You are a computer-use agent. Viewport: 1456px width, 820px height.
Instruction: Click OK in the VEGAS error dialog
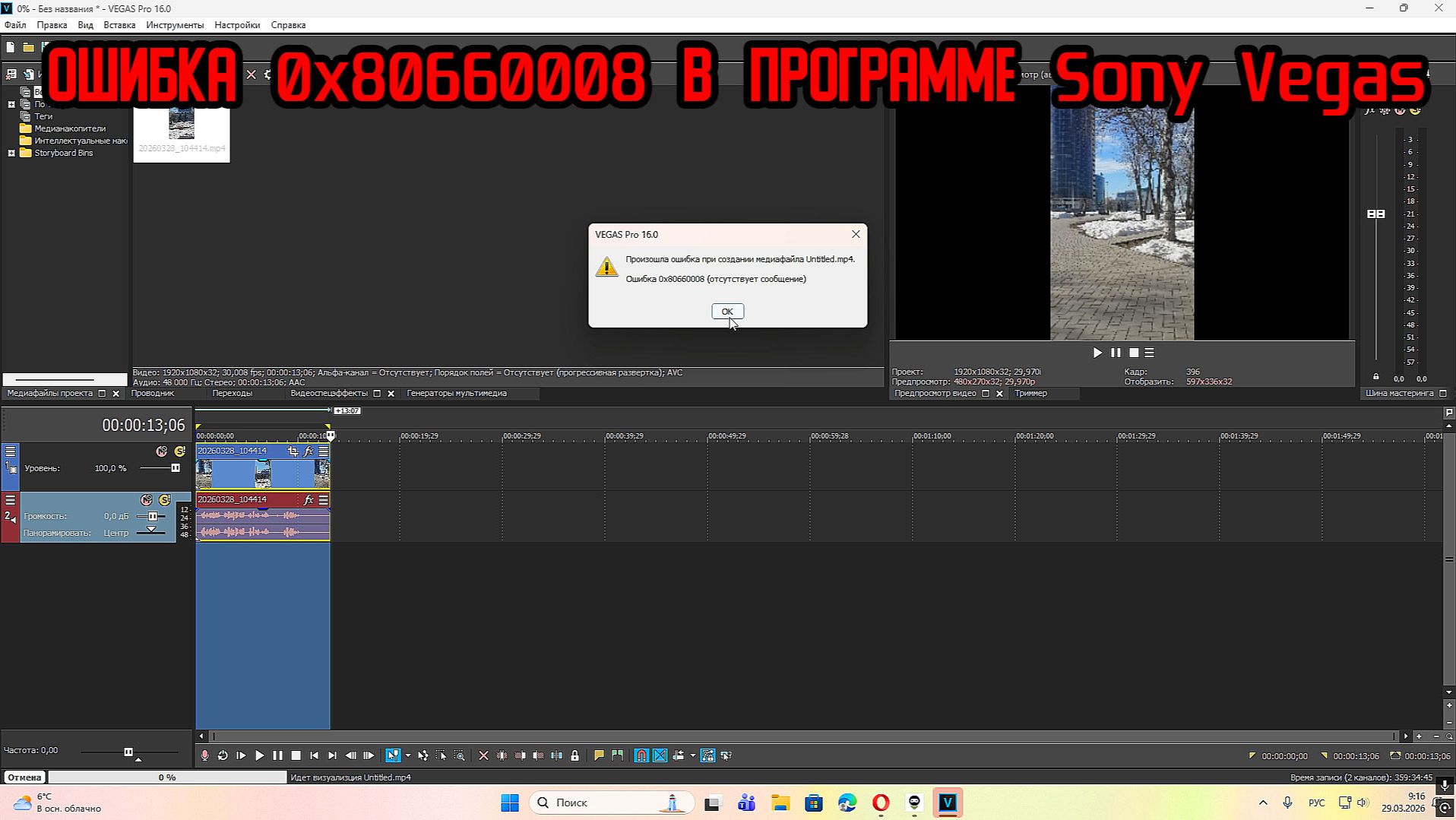(727, 312)
